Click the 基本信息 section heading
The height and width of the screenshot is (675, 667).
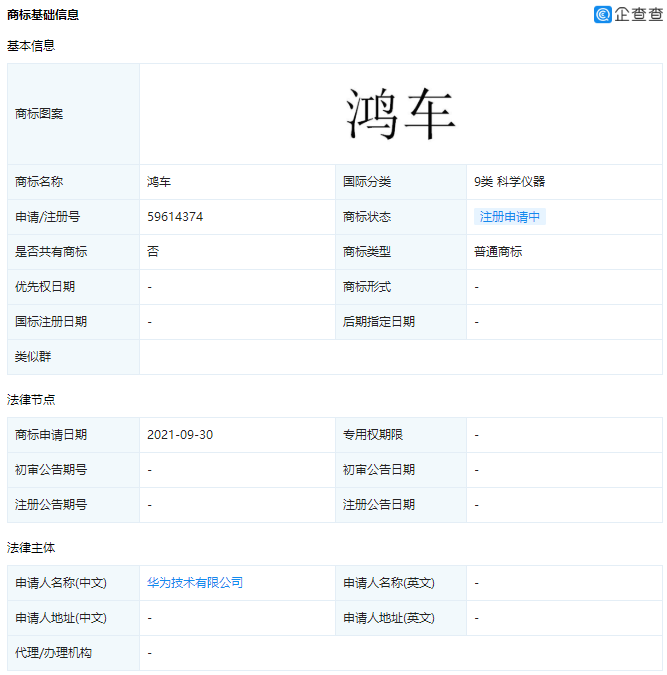(x=31, y=46)
